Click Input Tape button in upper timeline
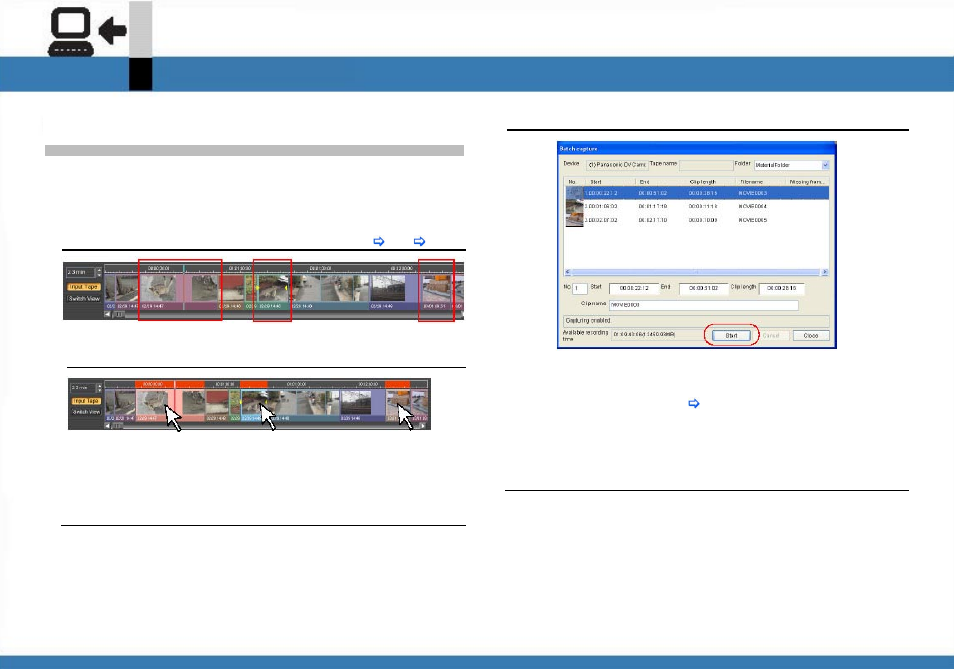This screenshot has width=954, height=669. 84,286
